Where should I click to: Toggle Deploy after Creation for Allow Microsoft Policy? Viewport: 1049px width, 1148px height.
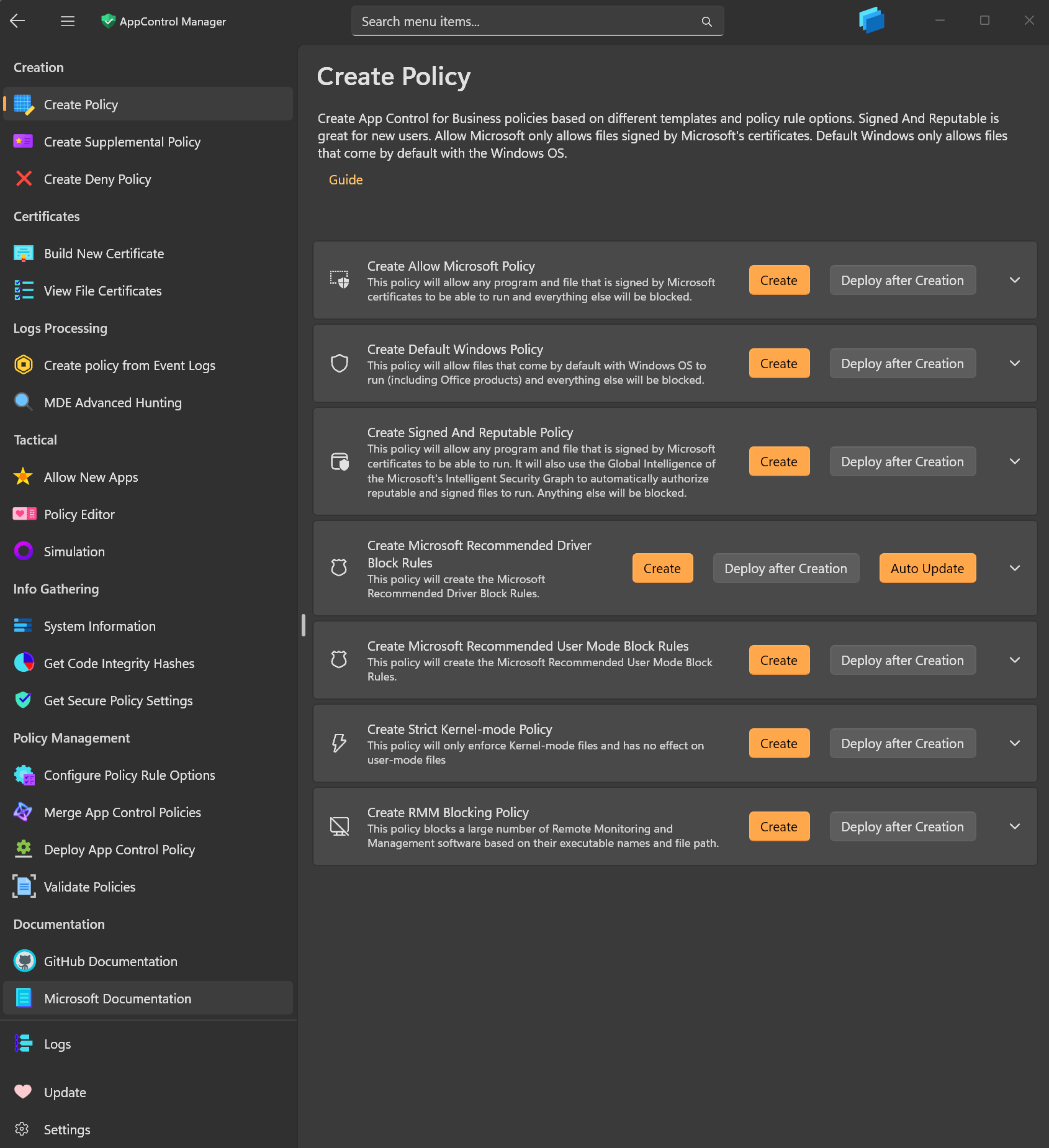point(902,281)
